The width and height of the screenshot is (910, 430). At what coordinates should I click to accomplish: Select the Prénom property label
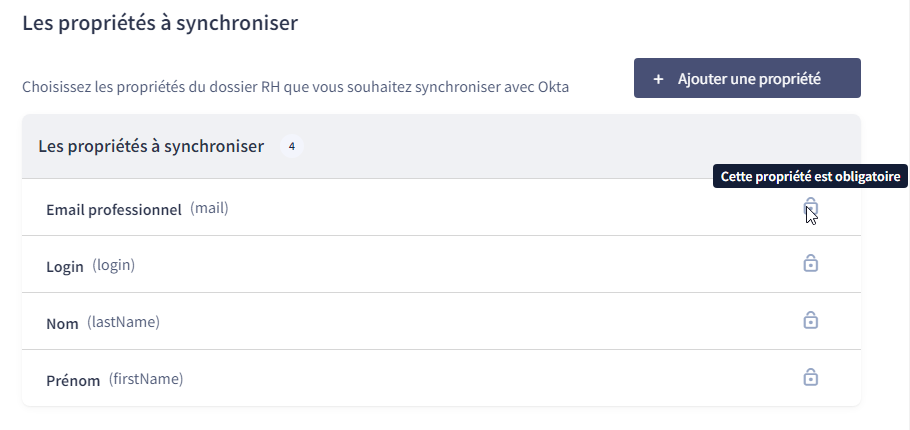pyautogui.click(x=73, y=381)
